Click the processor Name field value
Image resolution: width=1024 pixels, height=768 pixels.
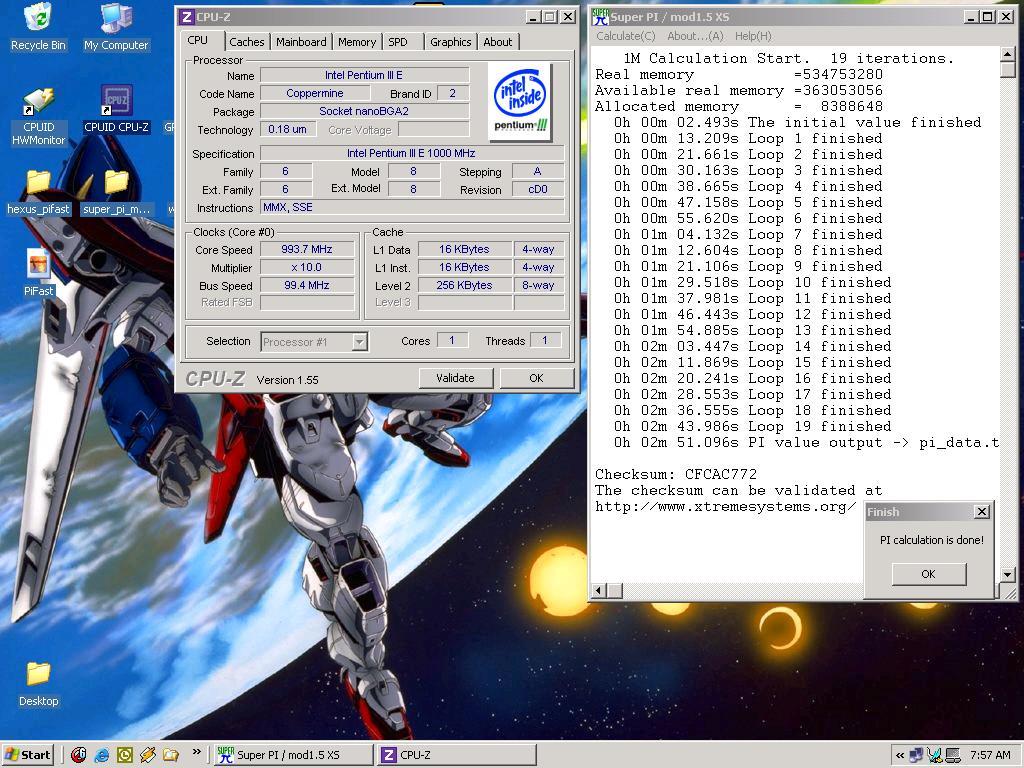point(364,75)
